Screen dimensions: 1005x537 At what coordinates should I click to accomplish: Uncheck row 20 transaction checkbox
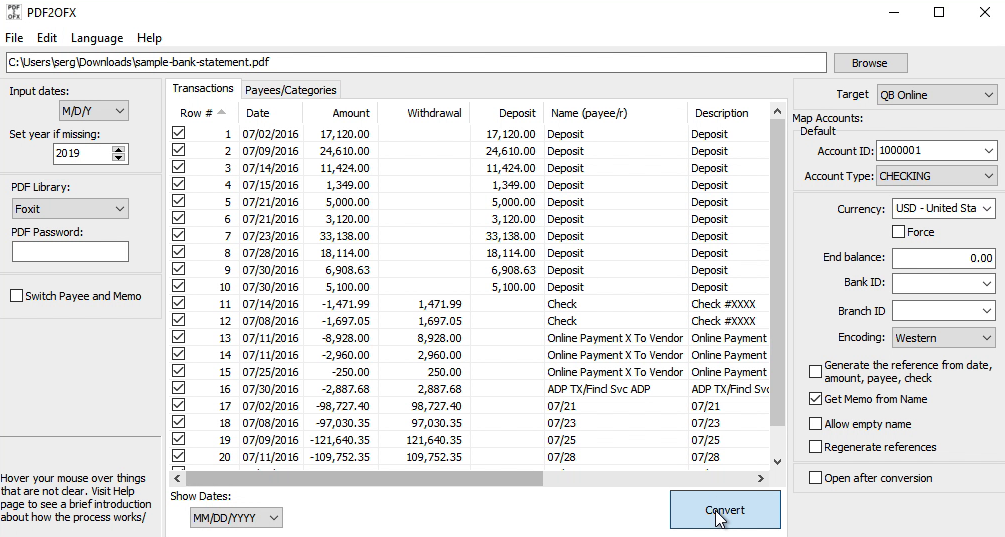(x=178, y=456)
